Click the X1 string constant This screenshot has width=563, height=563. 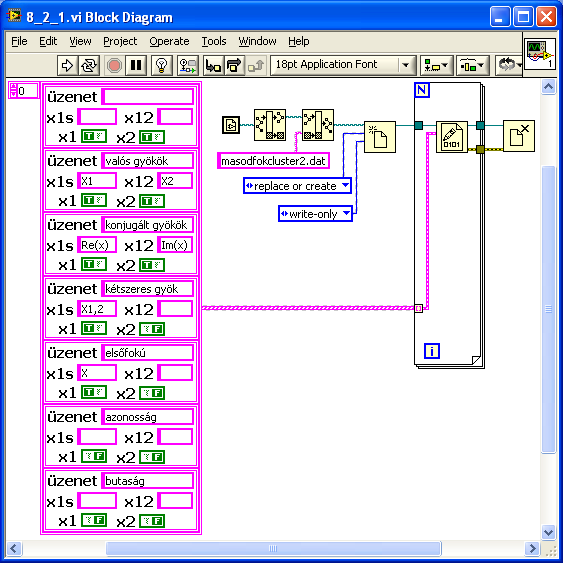click(97, 181)
